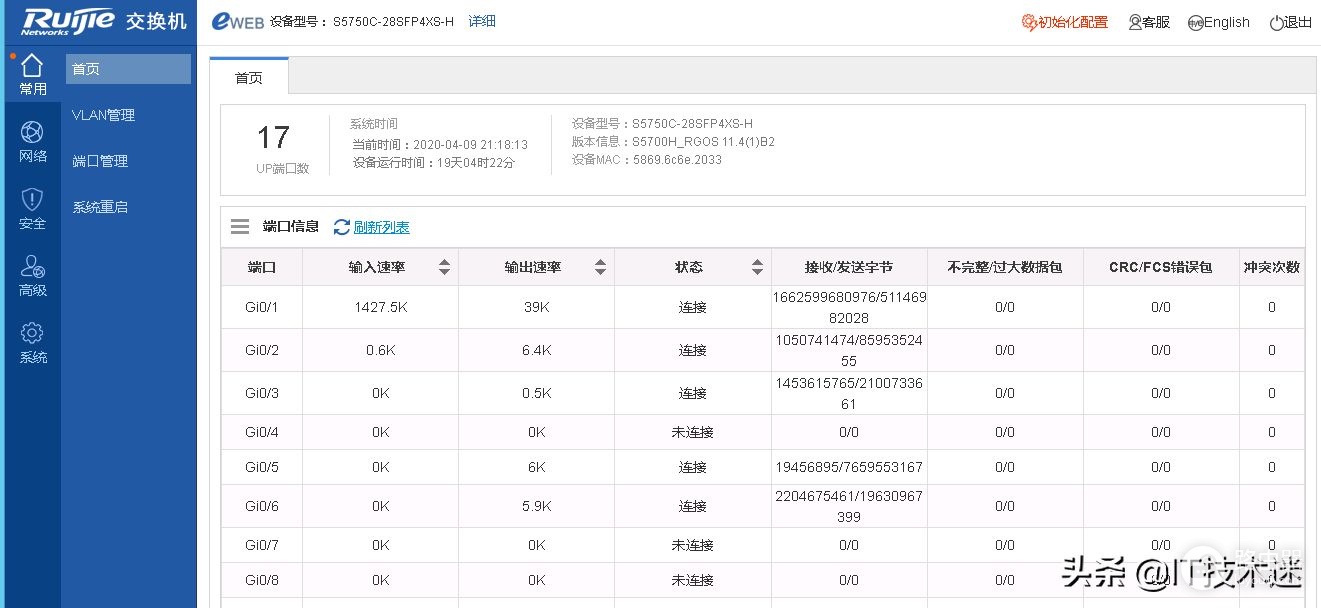The width and height of the screenshot is (1321, 608).
Task: Open 客服 support link
Action: [x=1156, y=22]
